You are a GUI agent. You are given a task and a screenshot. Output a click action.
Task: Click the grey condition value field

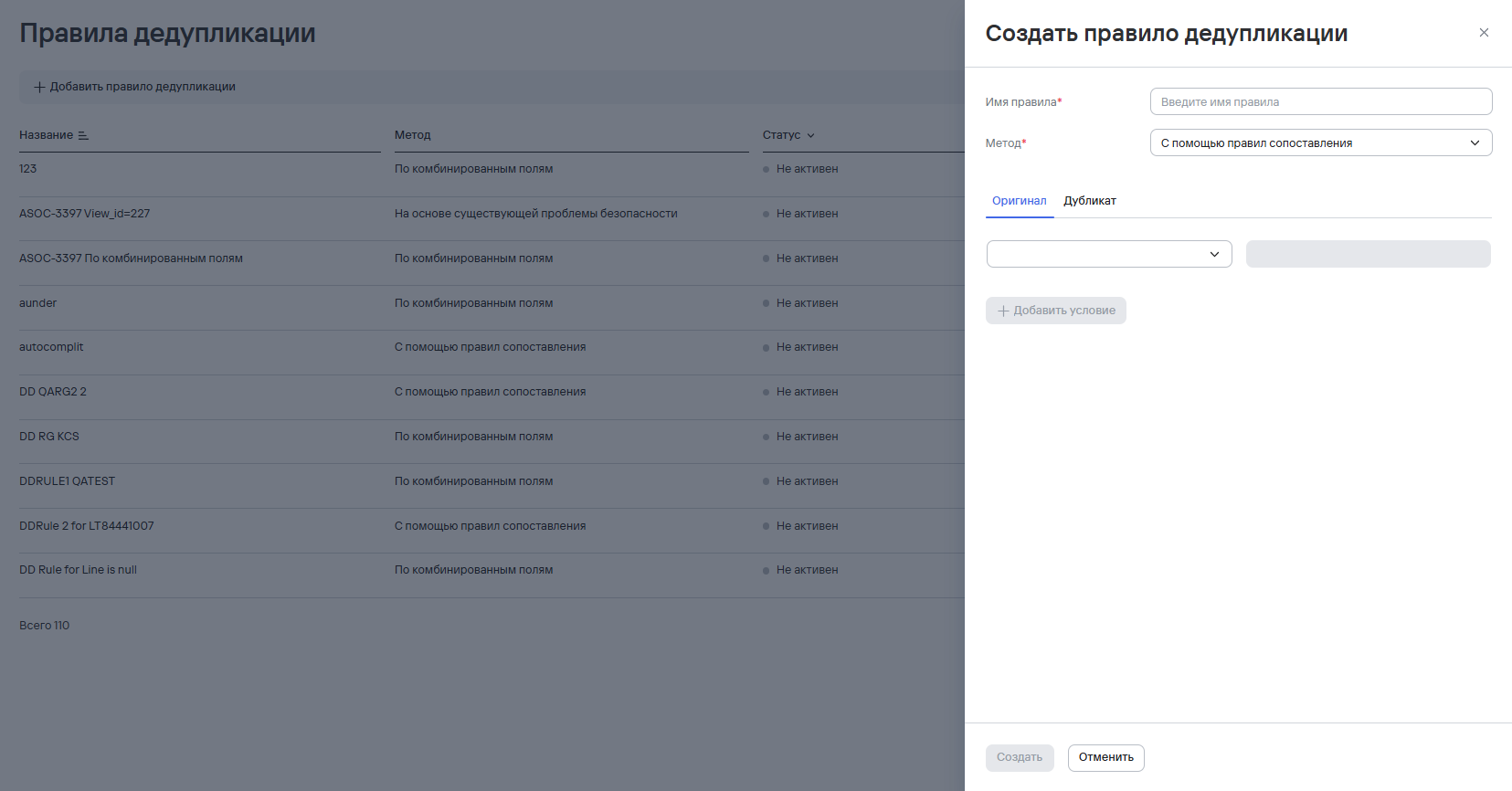click(1368, 254)
